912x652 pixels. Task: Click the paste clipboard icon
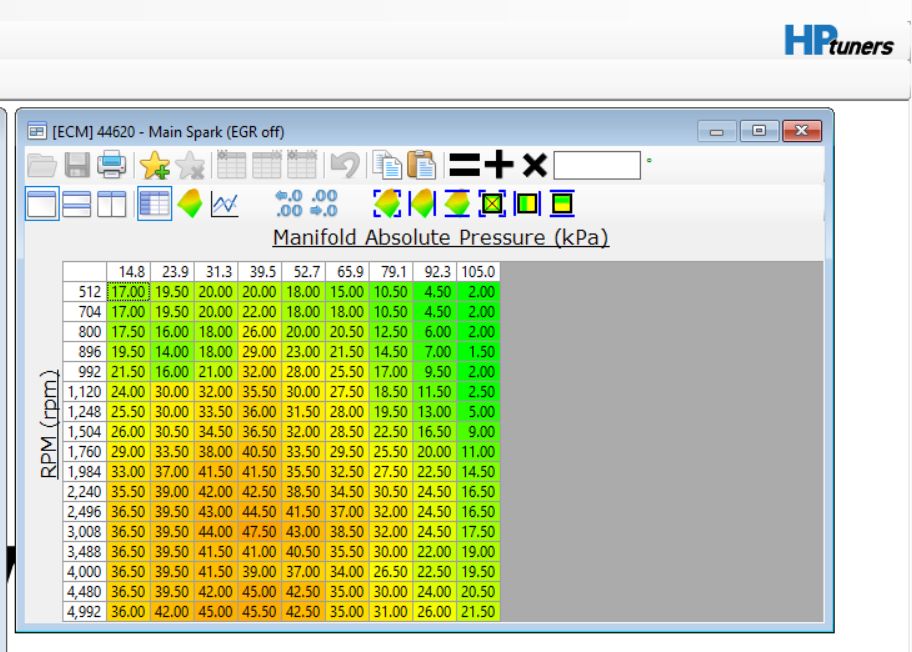(421, 165)
